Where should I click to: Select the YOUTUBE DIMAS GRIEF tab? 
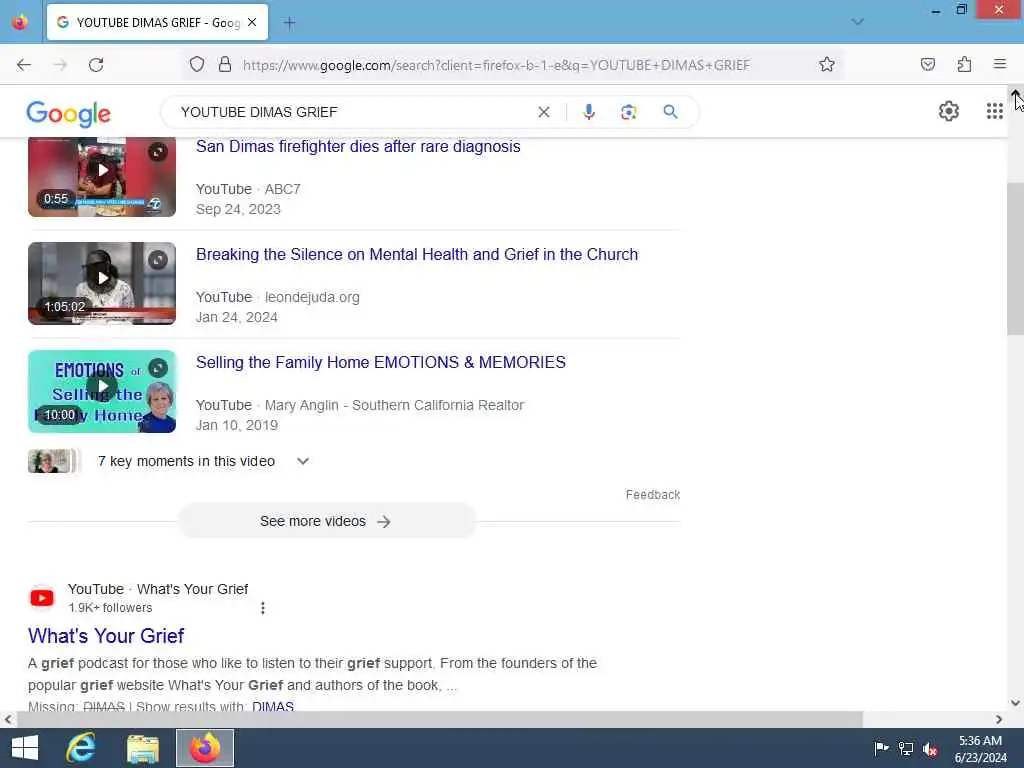point(157,23)
